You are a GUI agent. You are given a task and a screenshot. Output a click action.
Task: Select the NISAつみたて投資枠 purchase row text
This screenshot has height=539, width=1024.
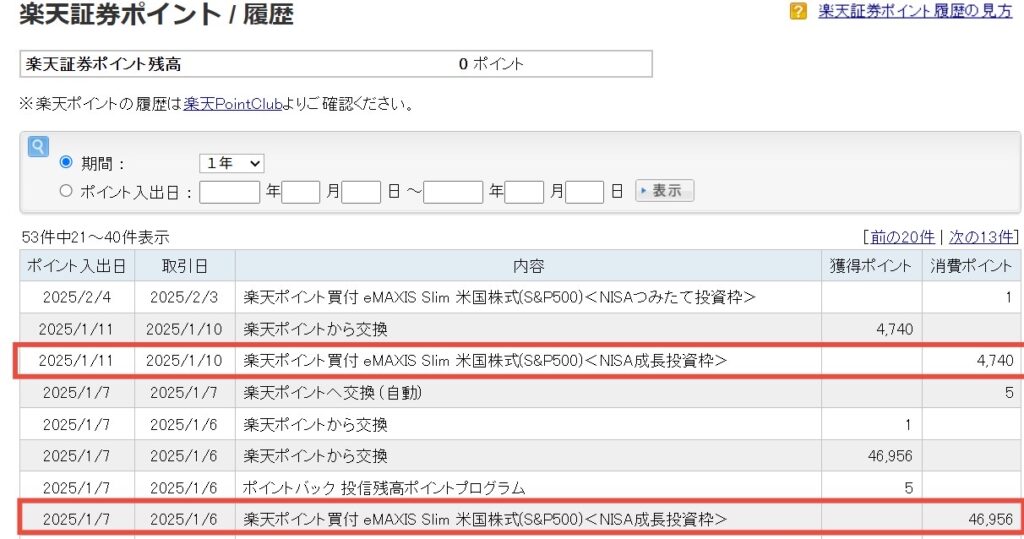(x=500, y=297)
